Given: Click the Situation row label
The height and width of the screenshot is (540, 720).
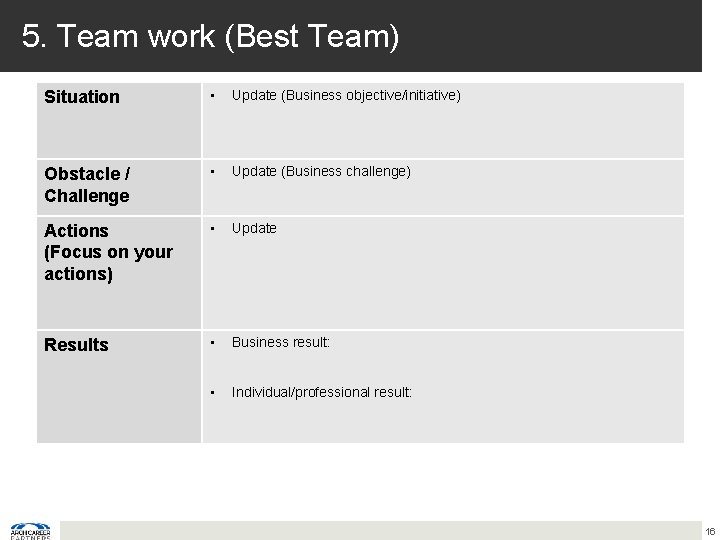Looking at the screenshot, I should click(82, 97).
